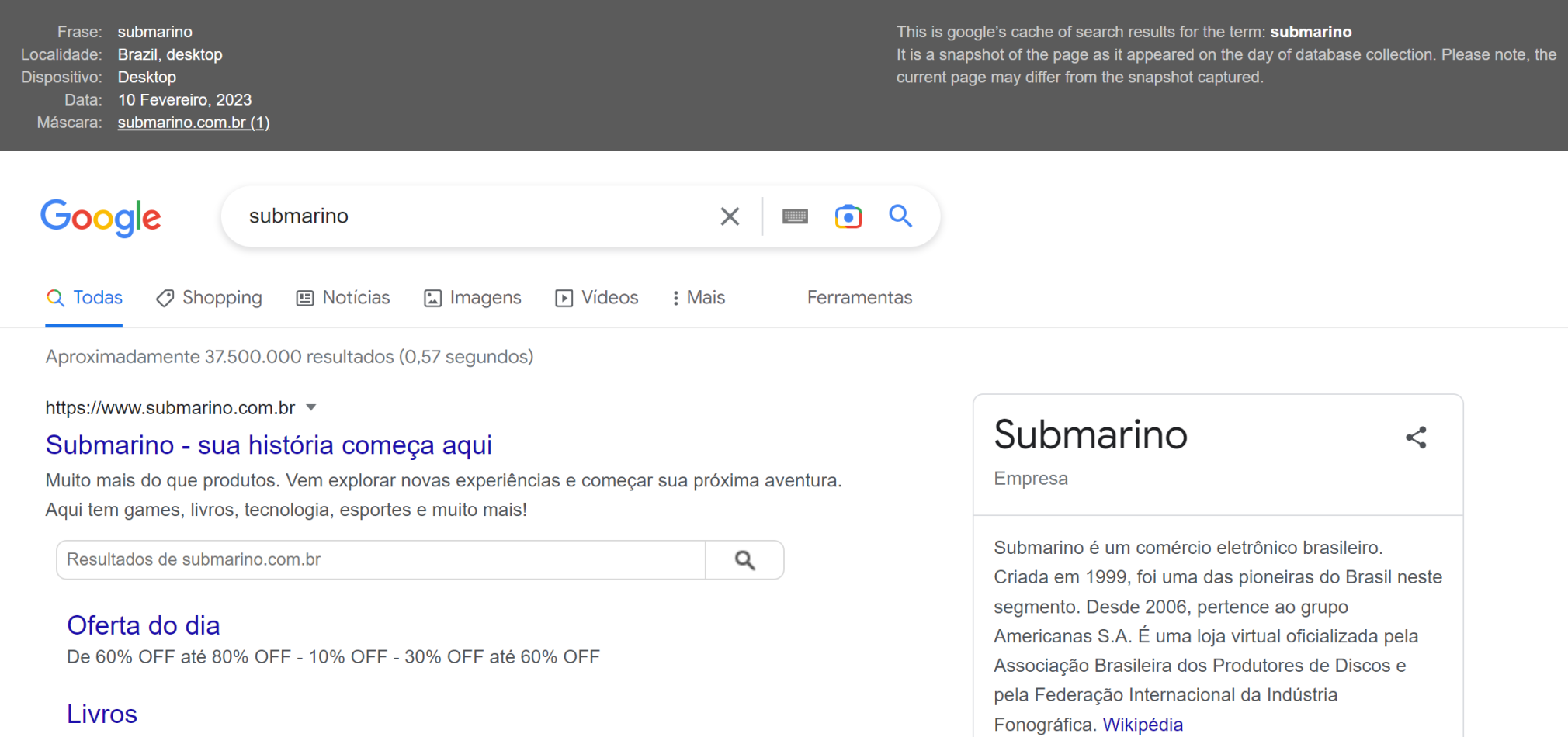Click the tag icon beside Shopping

pos(165,298)
